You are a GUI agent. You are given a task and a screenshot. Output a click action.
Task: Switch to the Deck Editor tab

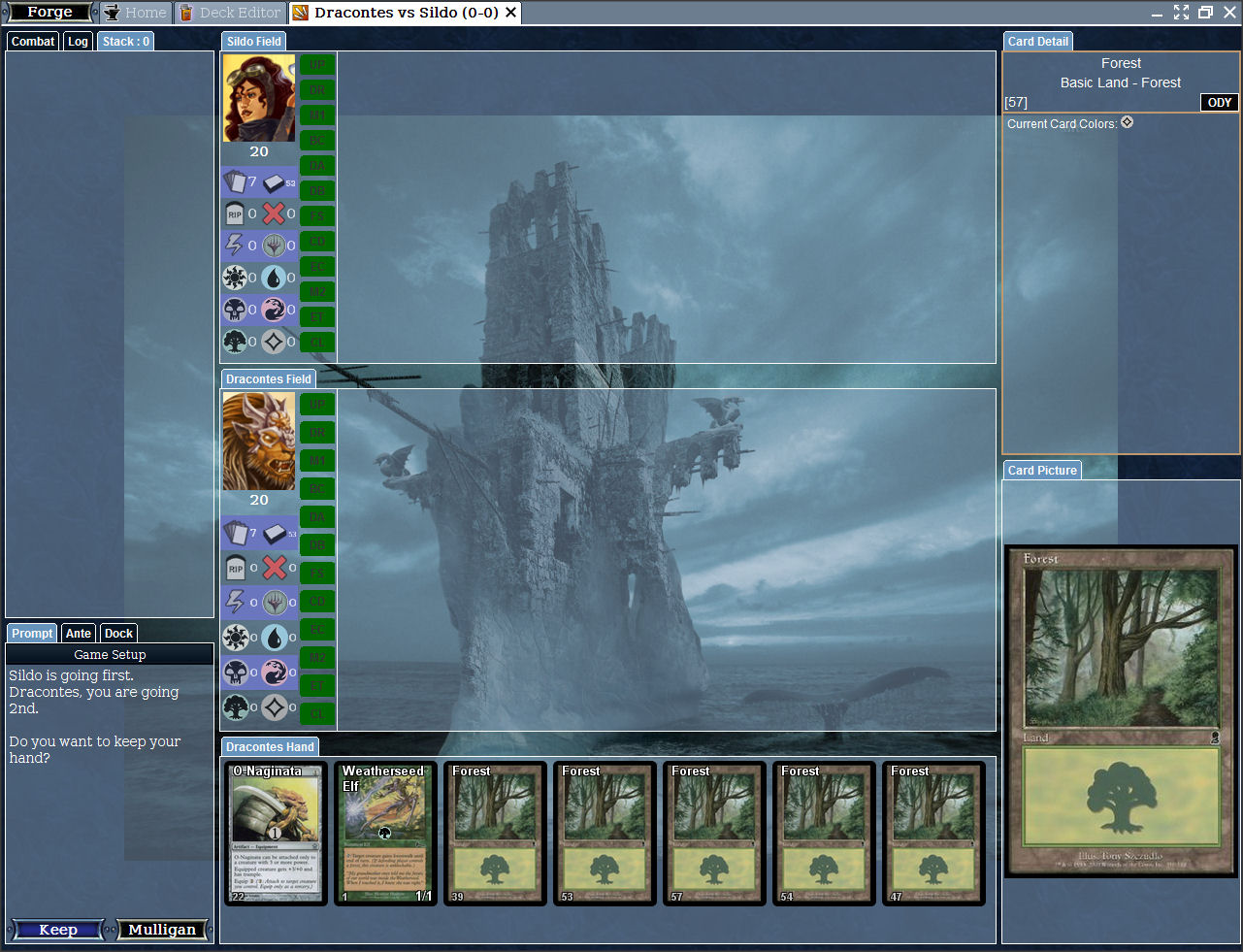[230, 13]
